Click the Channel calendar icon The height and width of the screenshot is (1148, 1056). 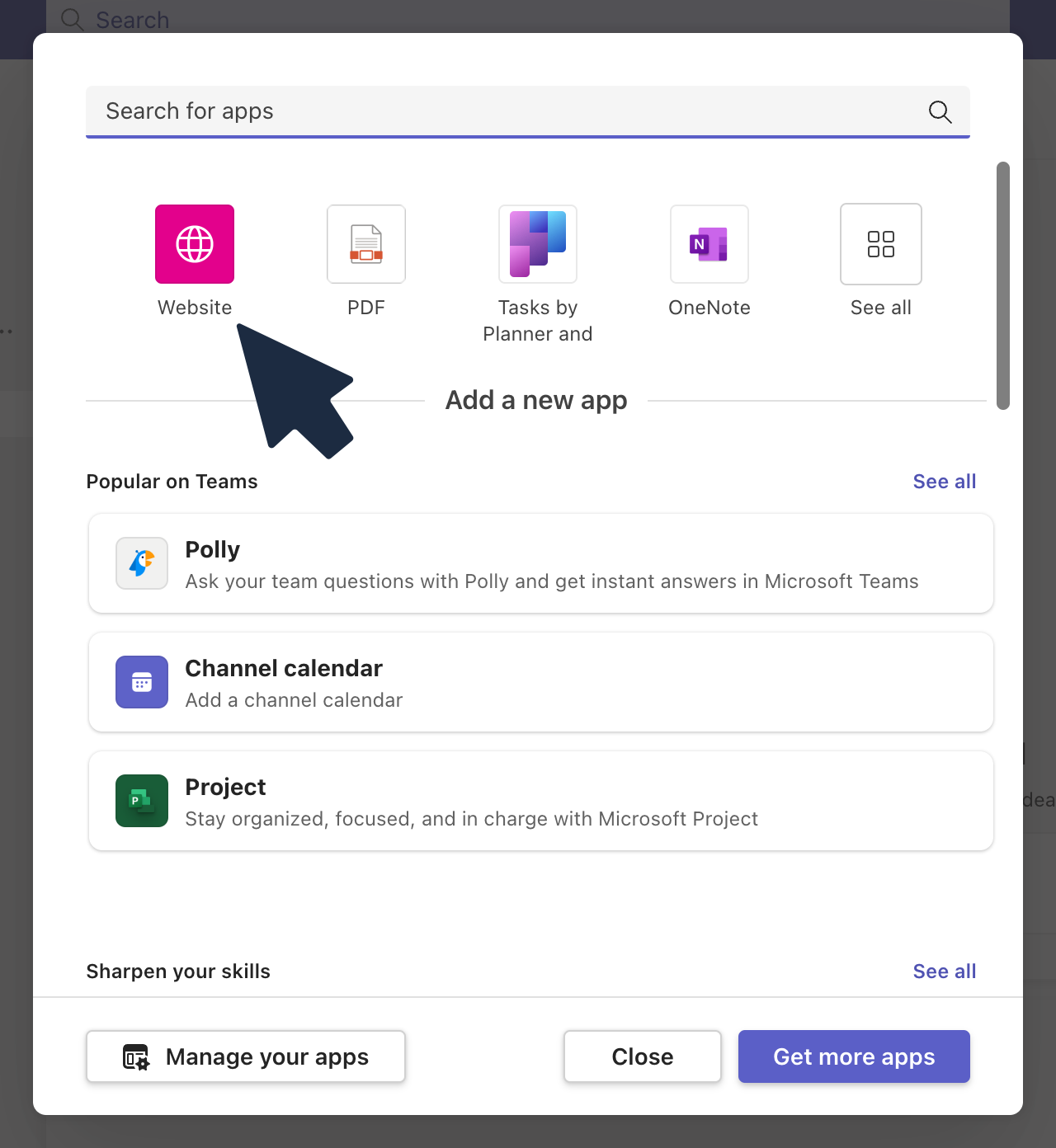(x=142, y=682)
